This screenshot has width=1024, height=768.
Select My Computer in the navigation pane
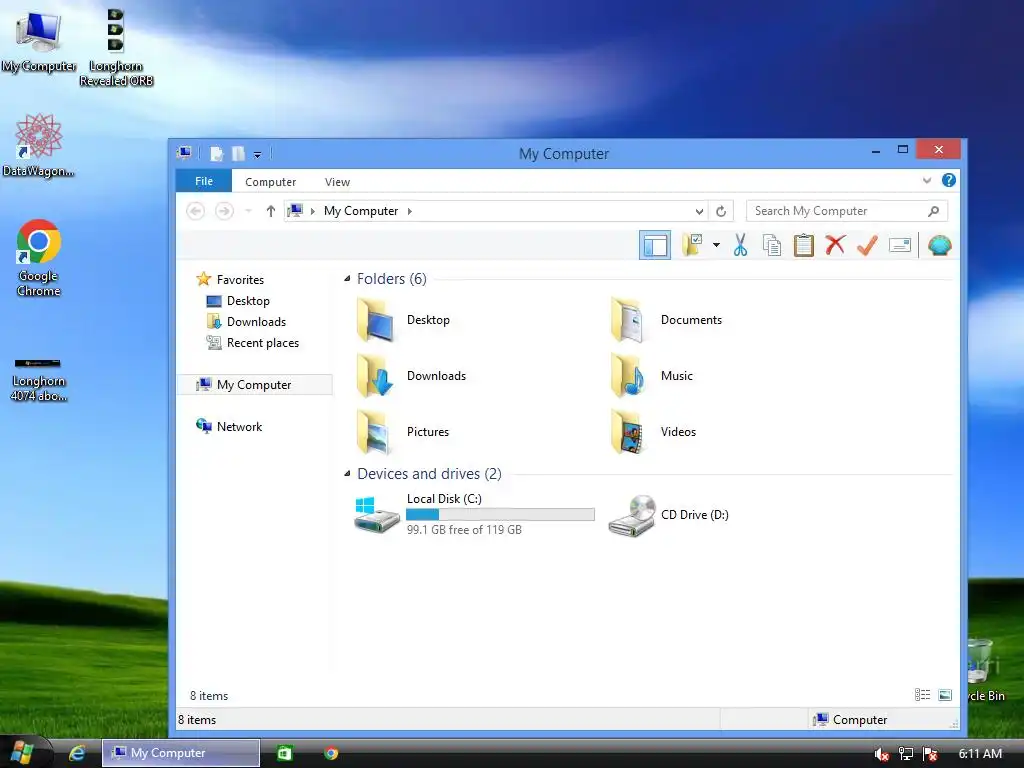(255, 385)
